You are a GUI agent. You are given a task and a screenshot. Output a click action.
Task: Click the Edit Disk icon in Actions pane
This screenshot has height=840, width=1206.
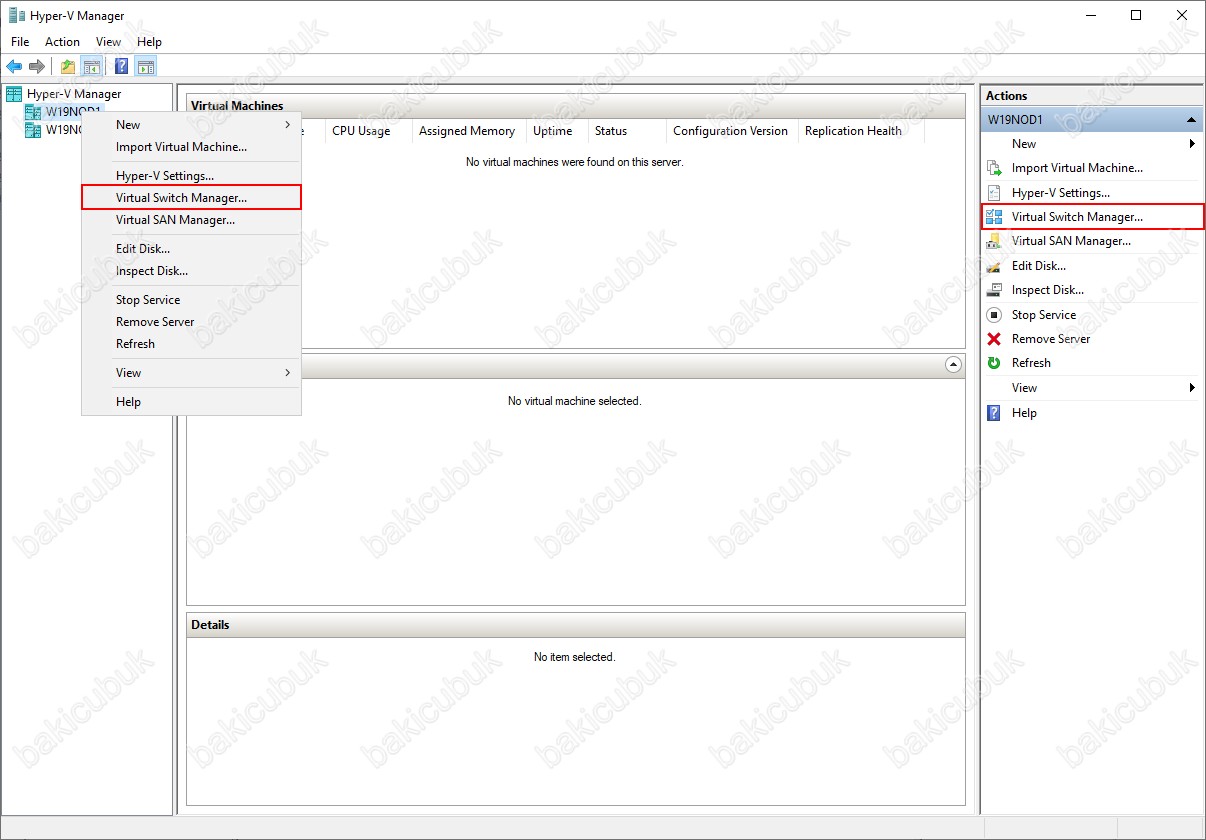tap(994, 266)
